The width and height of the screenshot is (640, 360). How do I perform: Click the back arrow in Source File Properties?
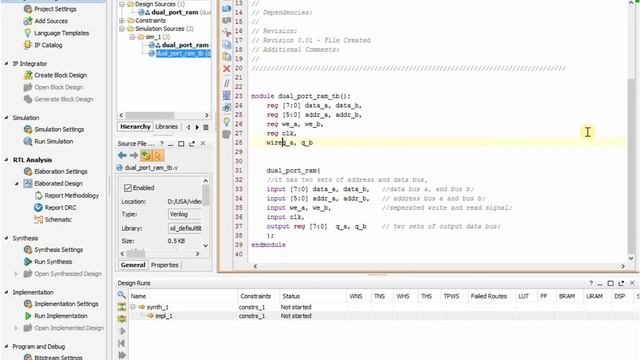pyautogui.click(x=122, y=155)
